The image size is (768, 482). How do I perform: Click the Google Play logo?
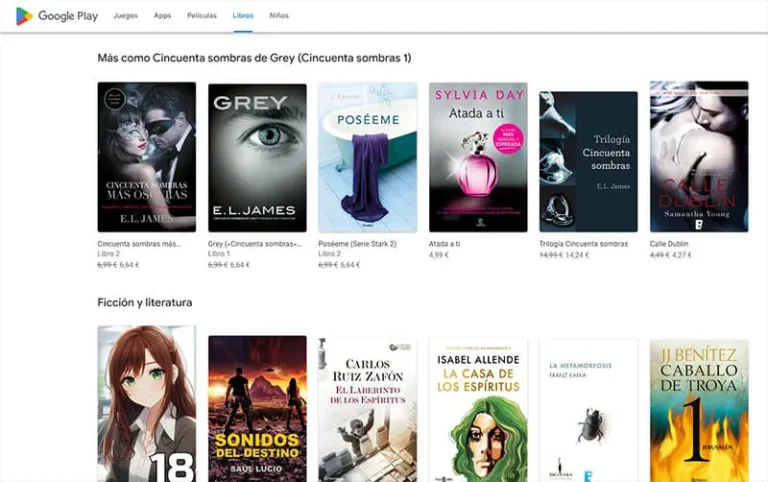coord(57,16)
